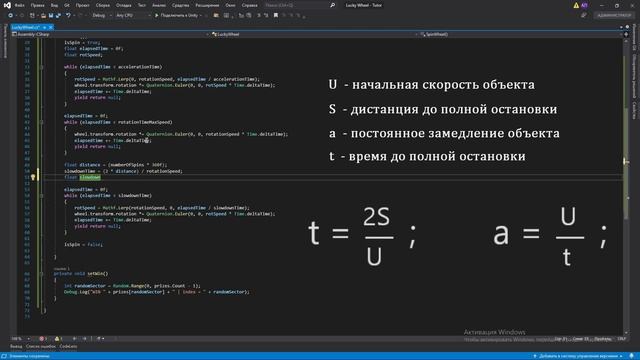Click the Подключить к Unity button
The image size is (640, 360).
click(x=176, y=16)
